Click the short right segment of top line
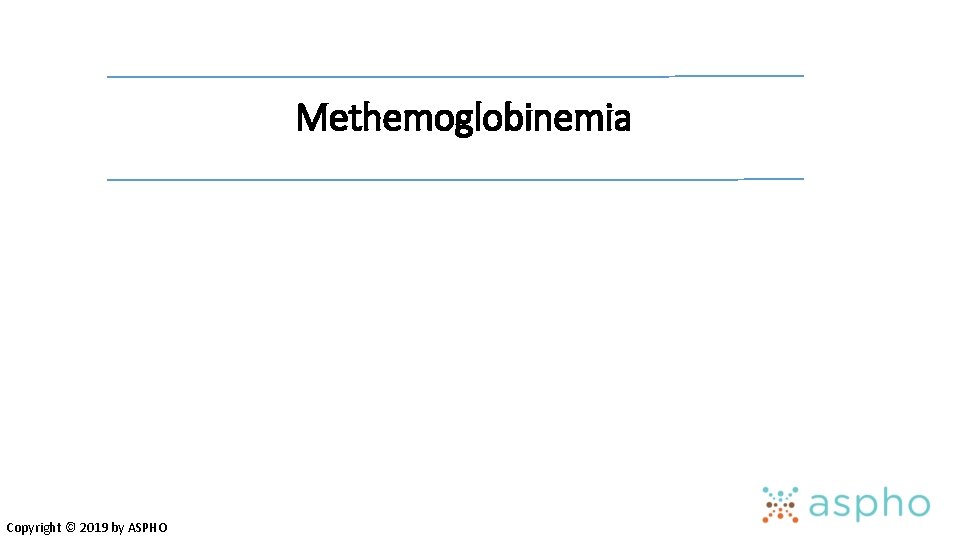This screenshot has height=540, width=960. tap(739, 75)
